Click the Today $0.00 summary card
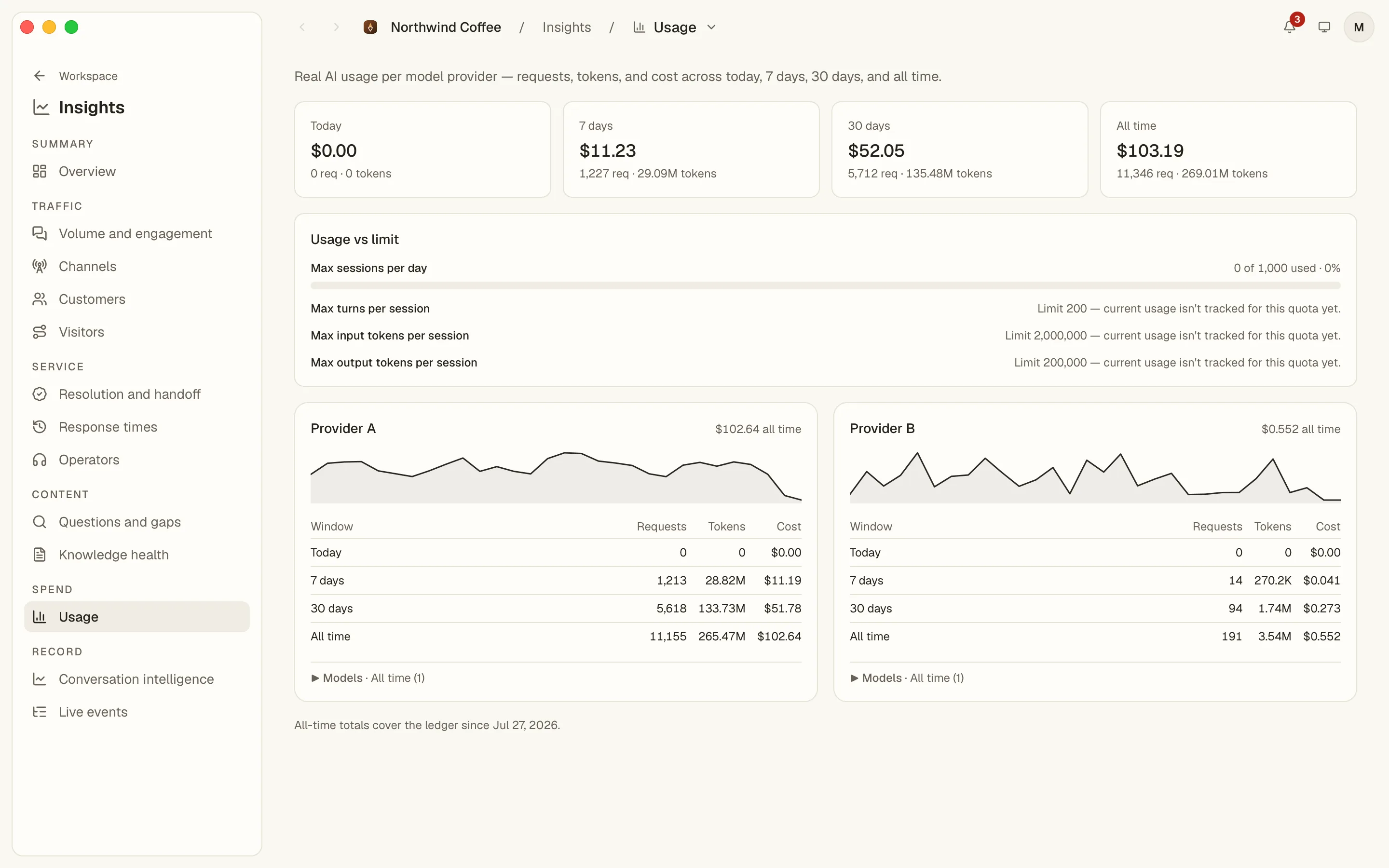Image resolution: width=1389 pixels, height=868 pixels. pyautogui.click(x=422, y=149)
